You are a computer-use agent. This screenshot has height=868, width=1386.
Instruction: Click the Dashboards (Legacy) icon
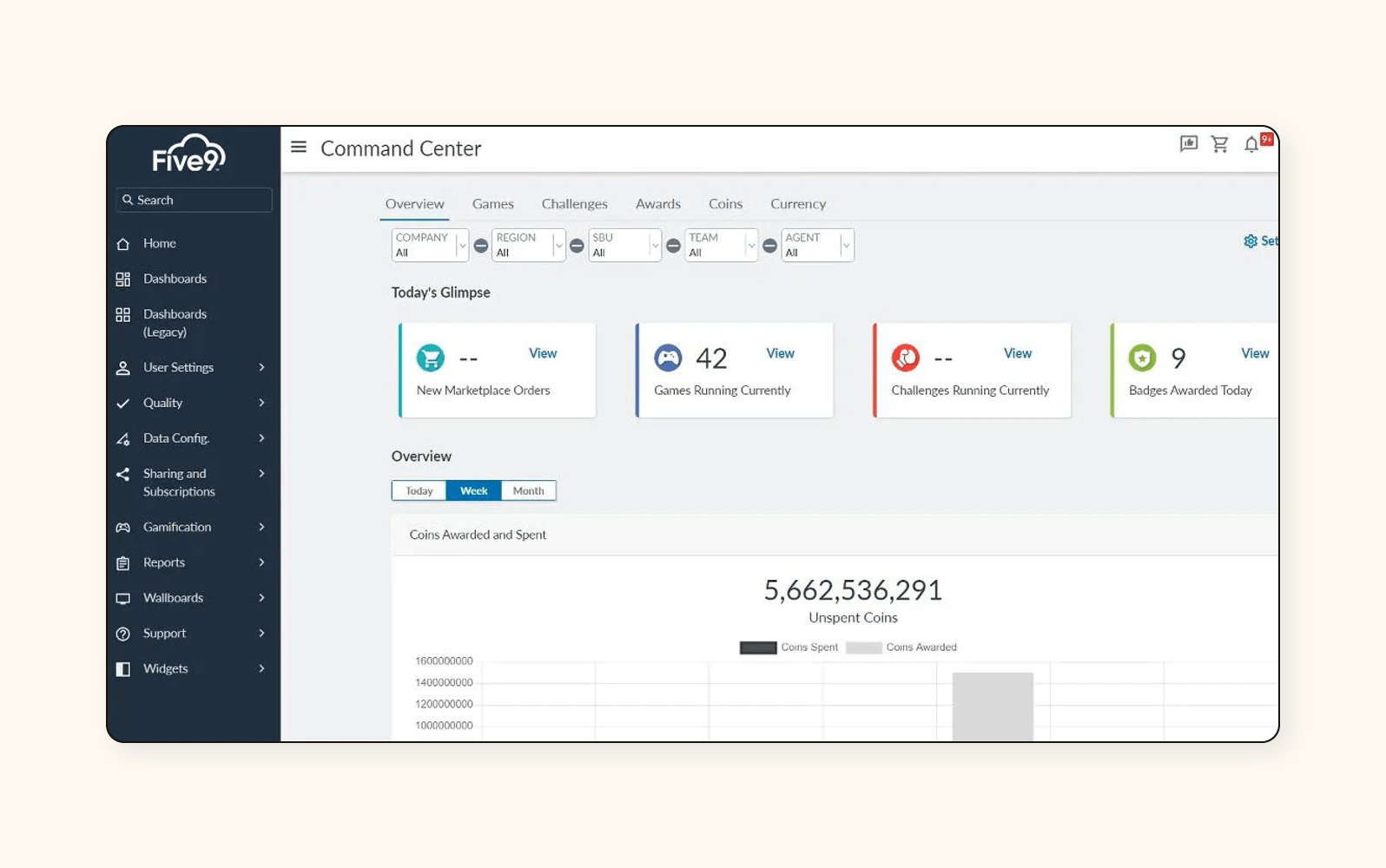(123, 314)
